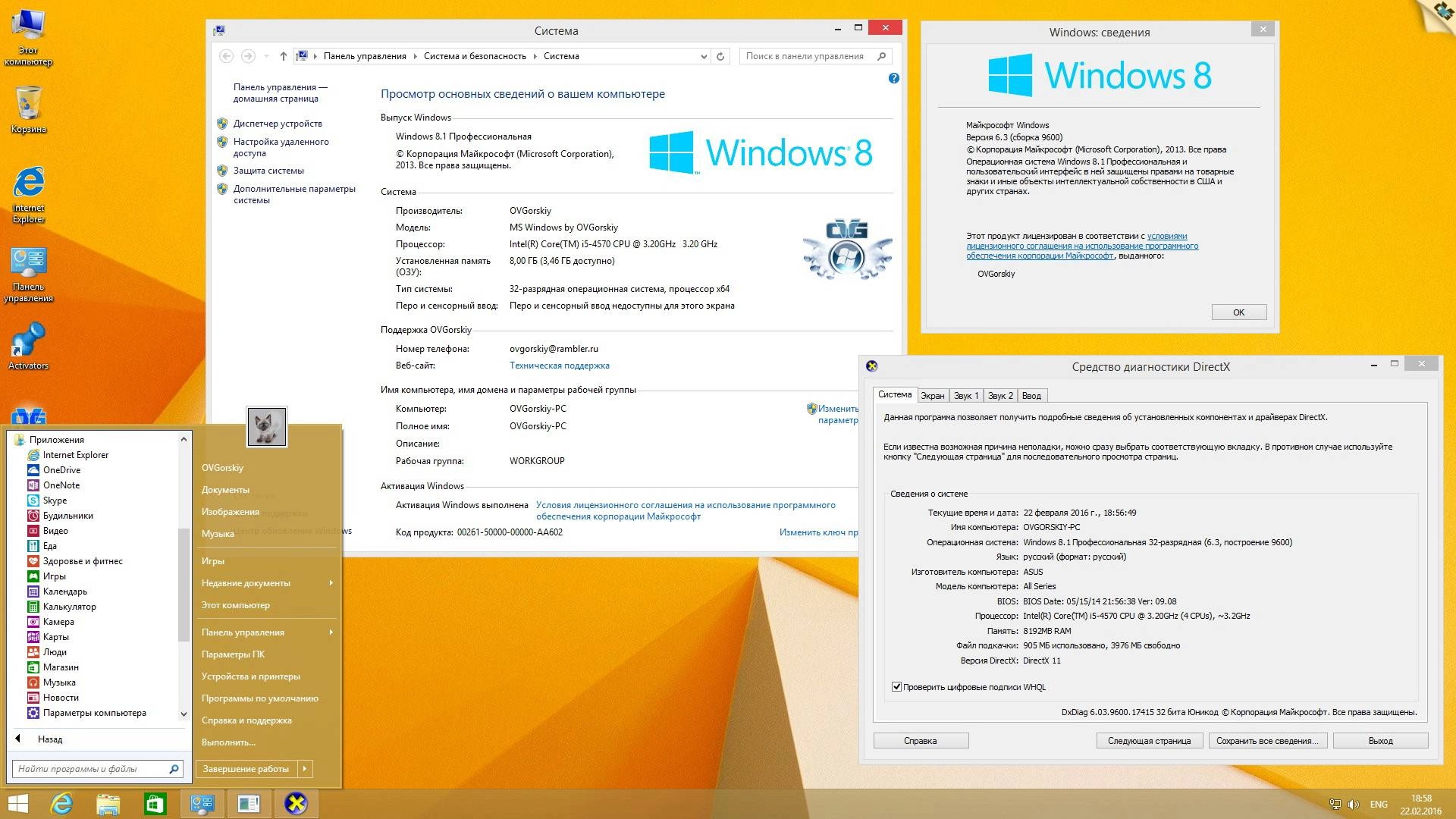Click the up arrow in Система window
Image resolution: width=1456 pixels, height=819 pixels.
coord(283,56)
